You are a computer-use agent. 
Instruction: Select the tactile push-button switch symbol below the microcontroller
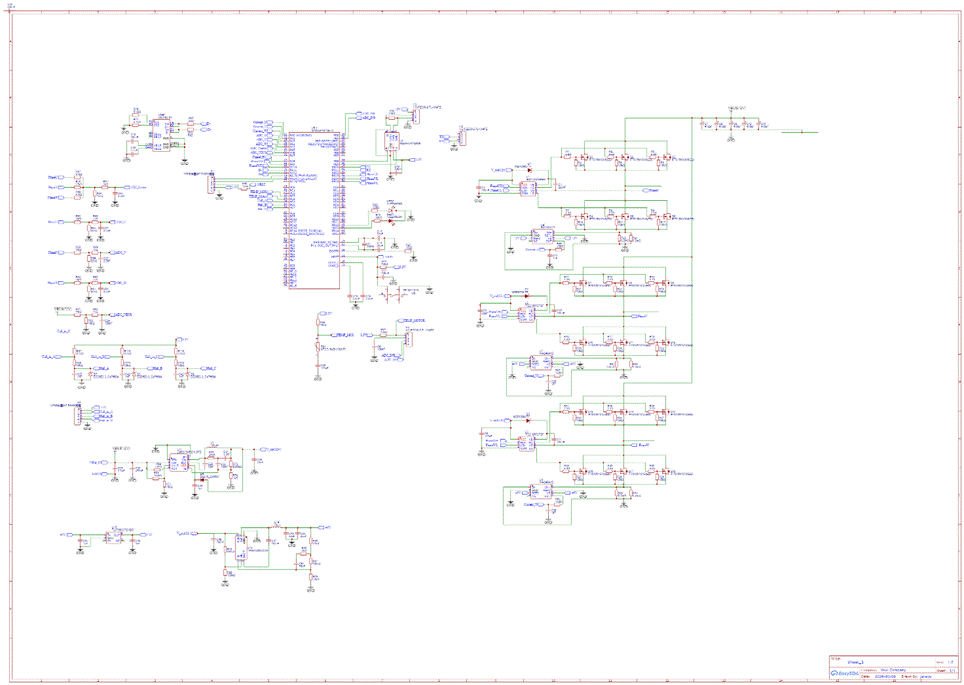coord(393,295)
